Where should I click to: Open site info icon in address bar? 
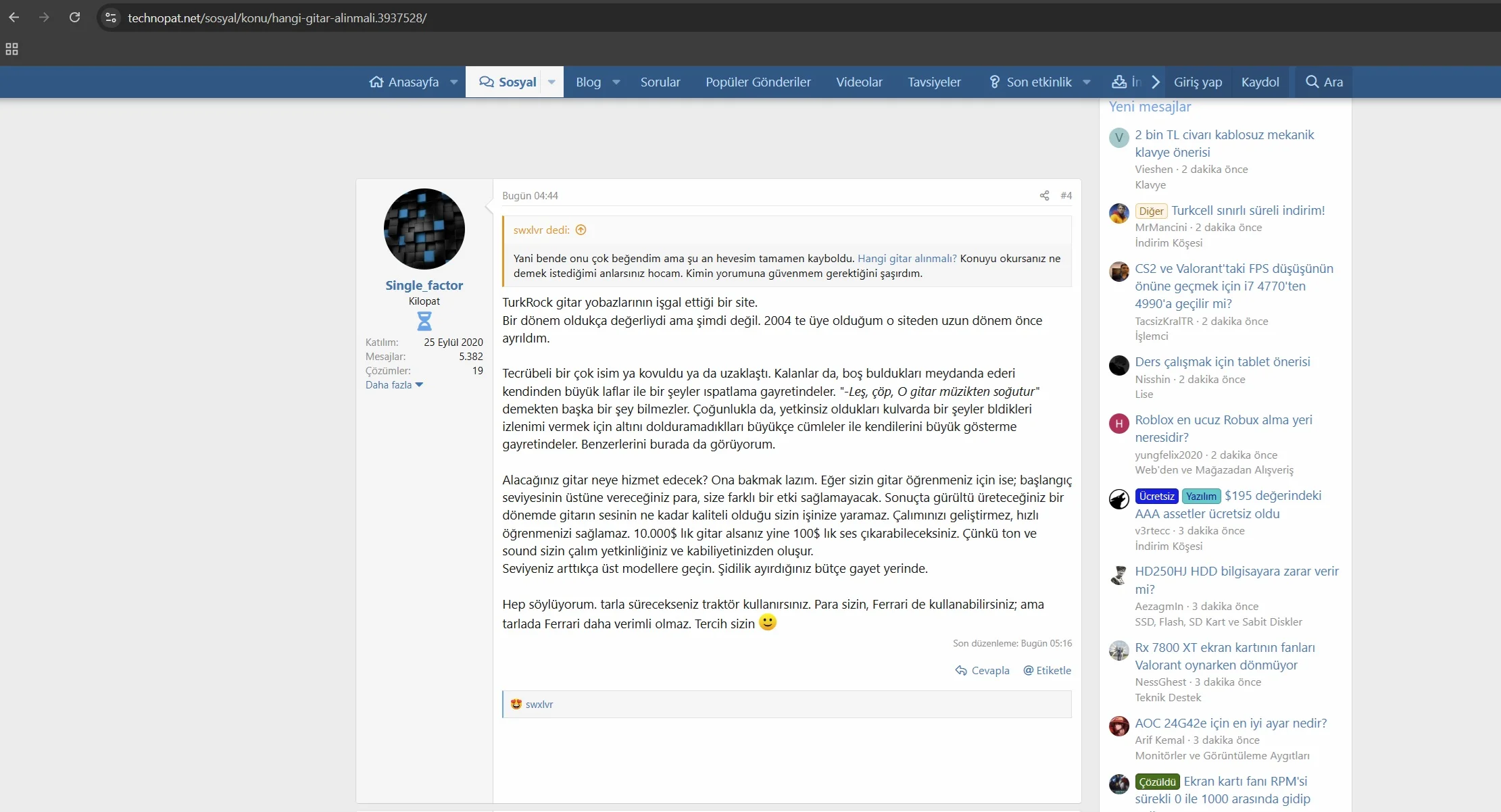click(111, 18)
